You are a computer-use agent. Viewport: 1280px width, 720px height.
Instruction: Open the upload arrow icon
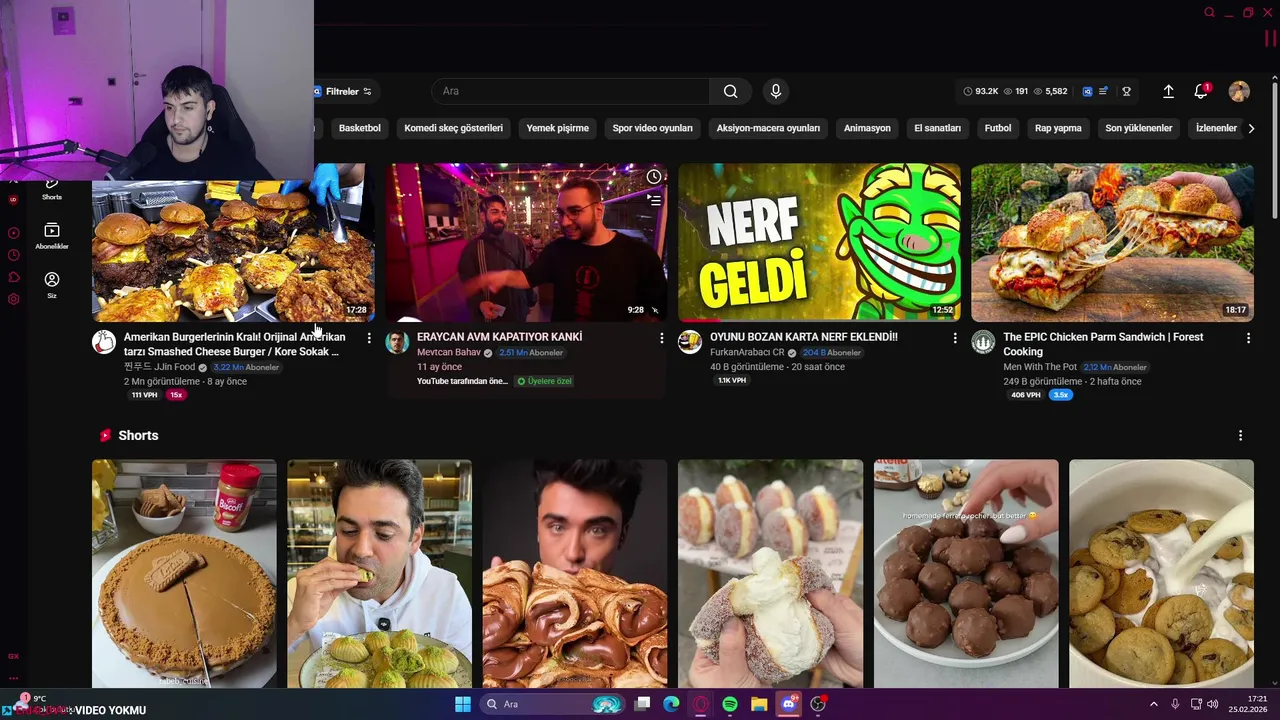click(x=1168, y=91)
